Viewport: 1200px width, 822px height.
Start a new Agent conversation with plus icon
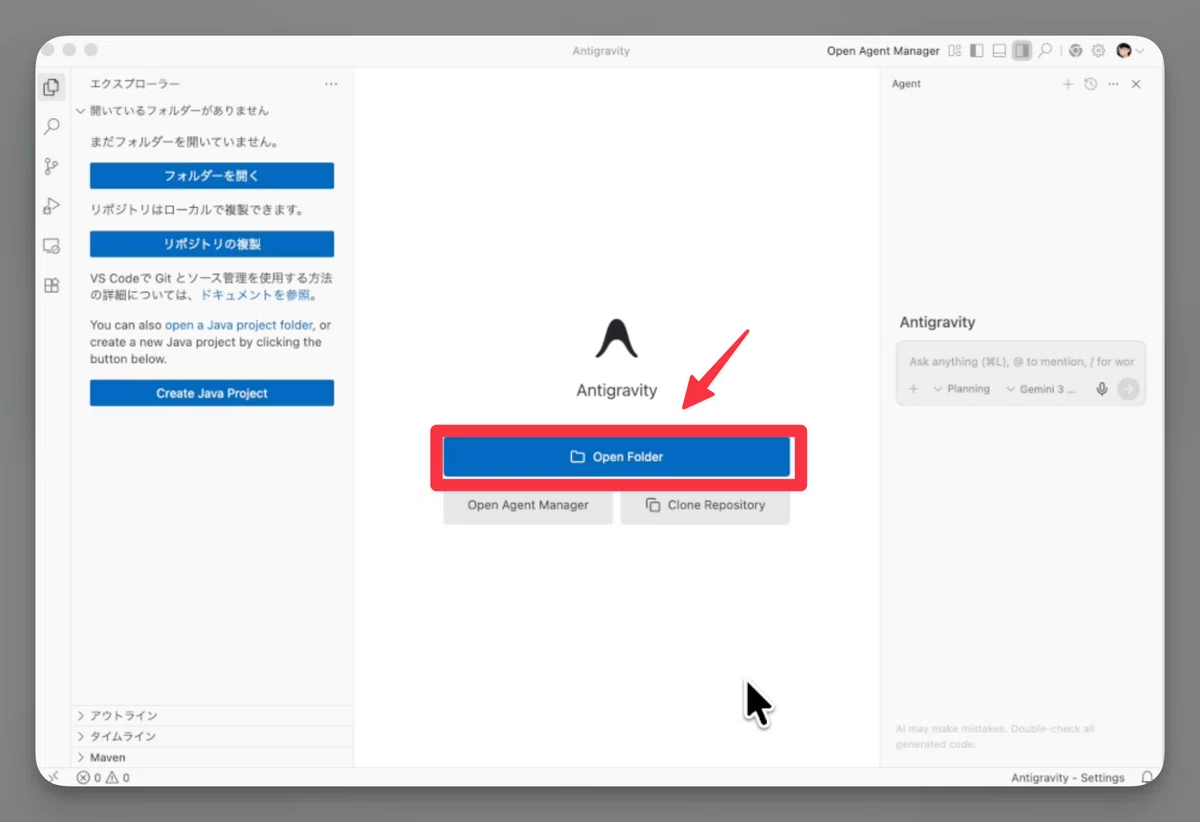coord(1068,84)
